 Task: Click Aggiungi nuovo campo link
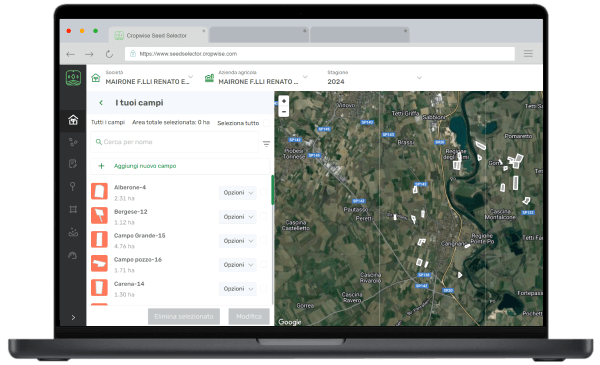tap(145, 166)
